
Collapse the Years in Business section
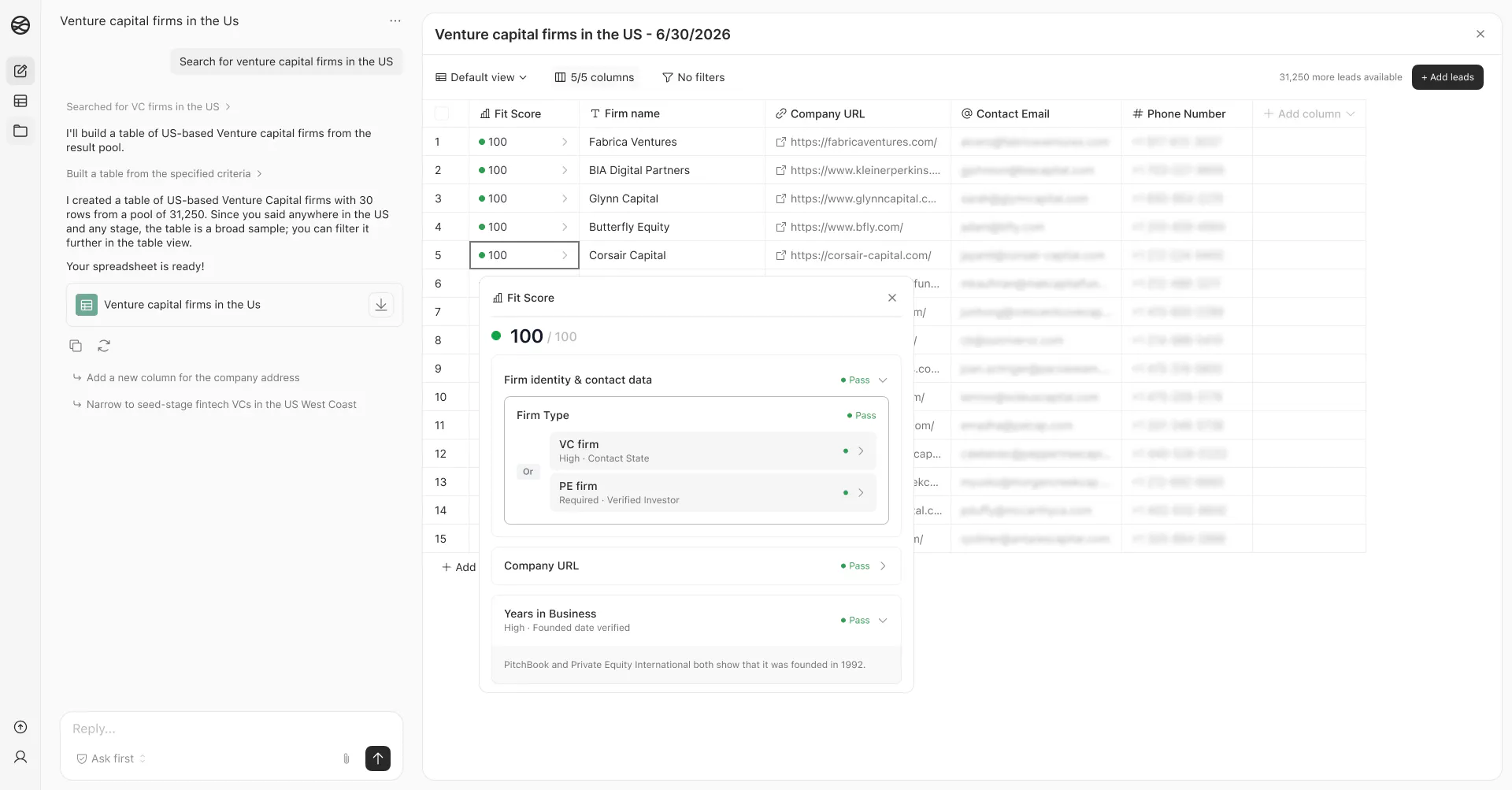(x=883, y=621)
